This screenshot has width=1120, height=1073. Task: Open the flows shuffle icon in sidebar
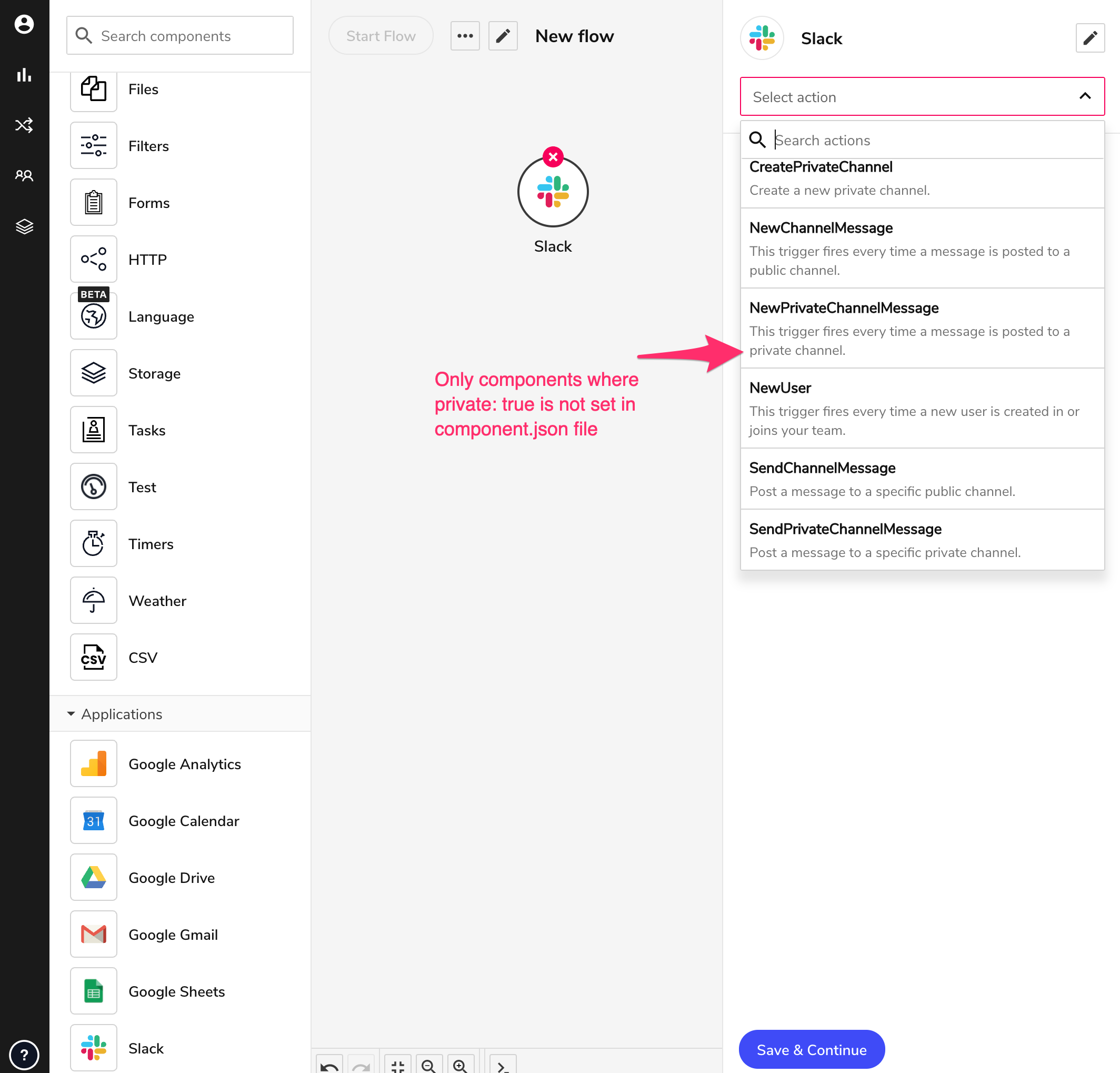pyautogui.click(x=24, y=125)
